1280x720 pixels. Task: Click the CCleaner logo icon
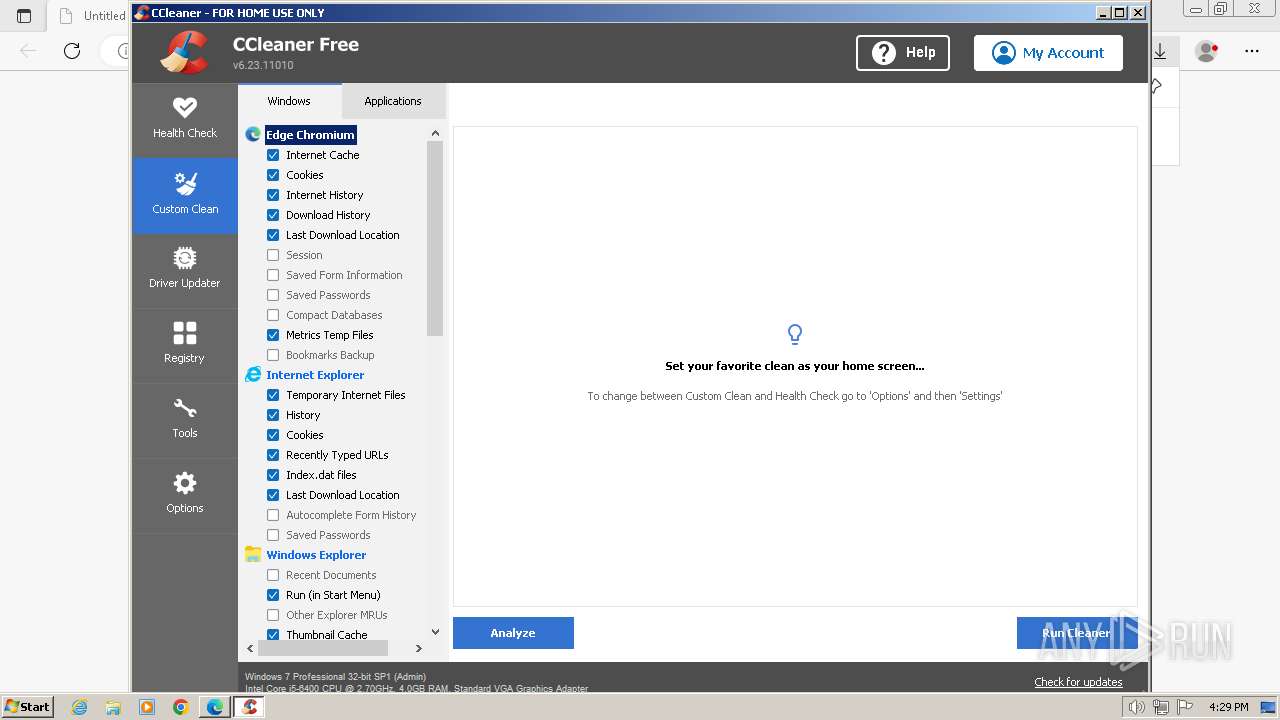coord(184,52)
